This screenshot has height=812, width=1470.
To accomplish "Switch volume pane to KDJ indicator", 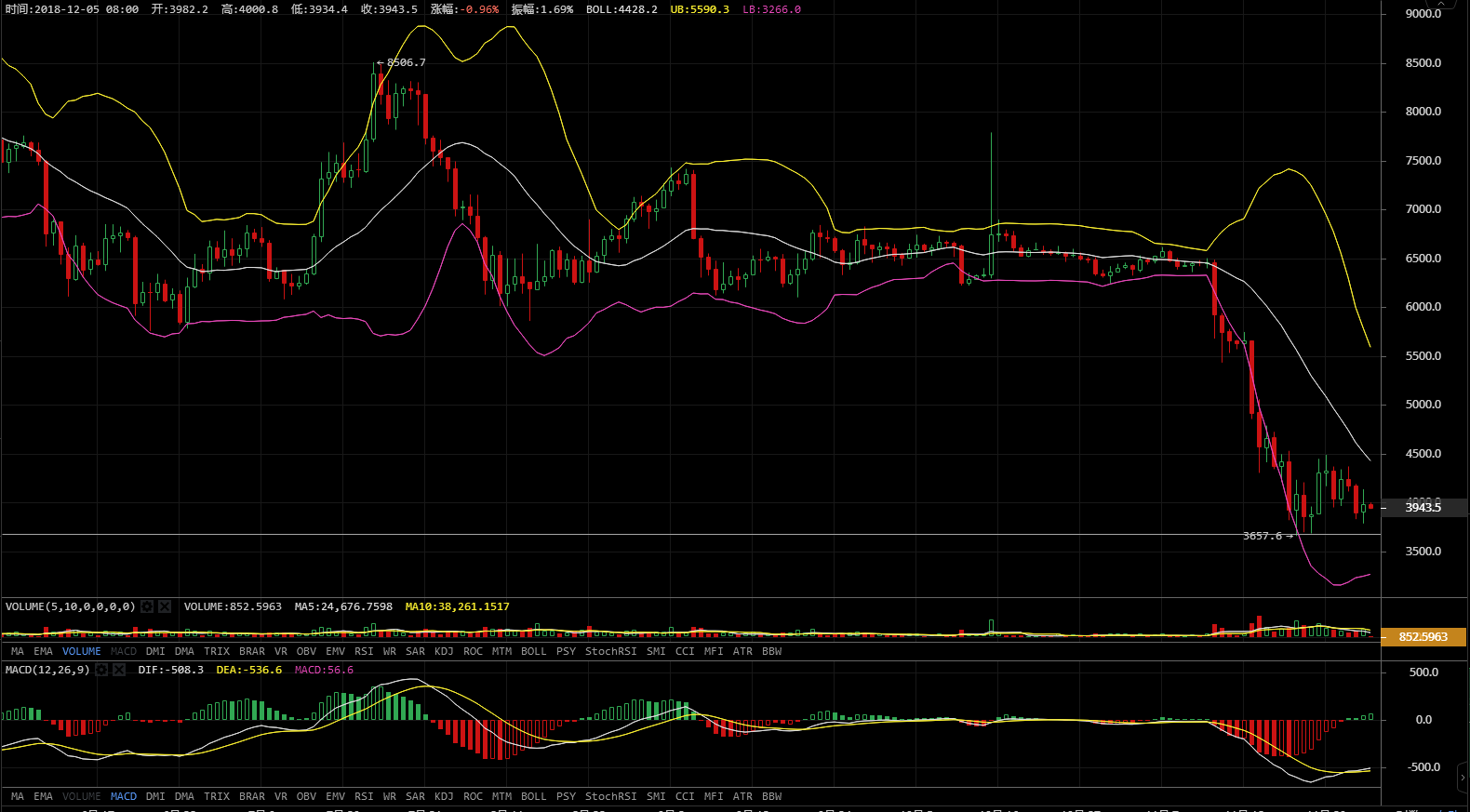I will point(444,651).
